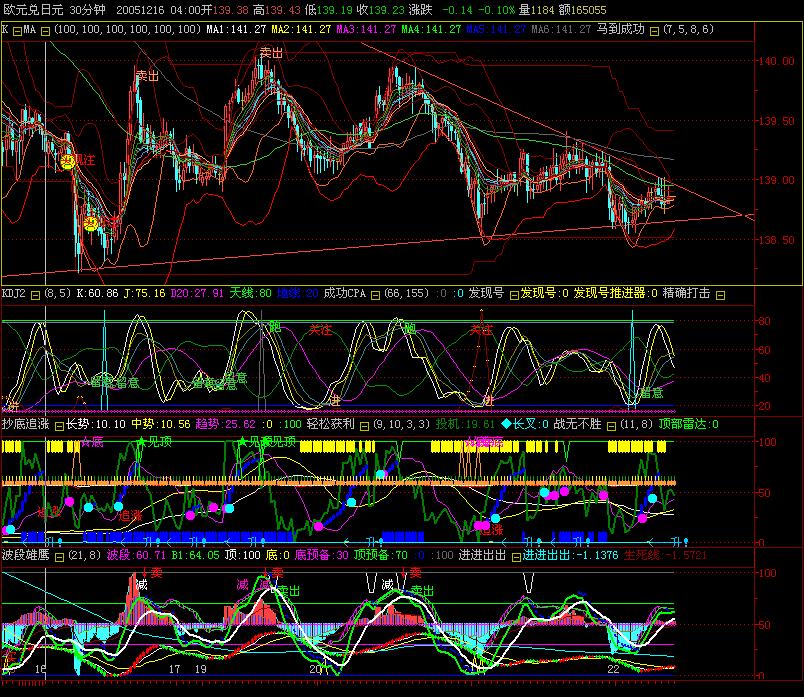Click the highest 卖出 marker on the price chart

click(x=271, y=52)
